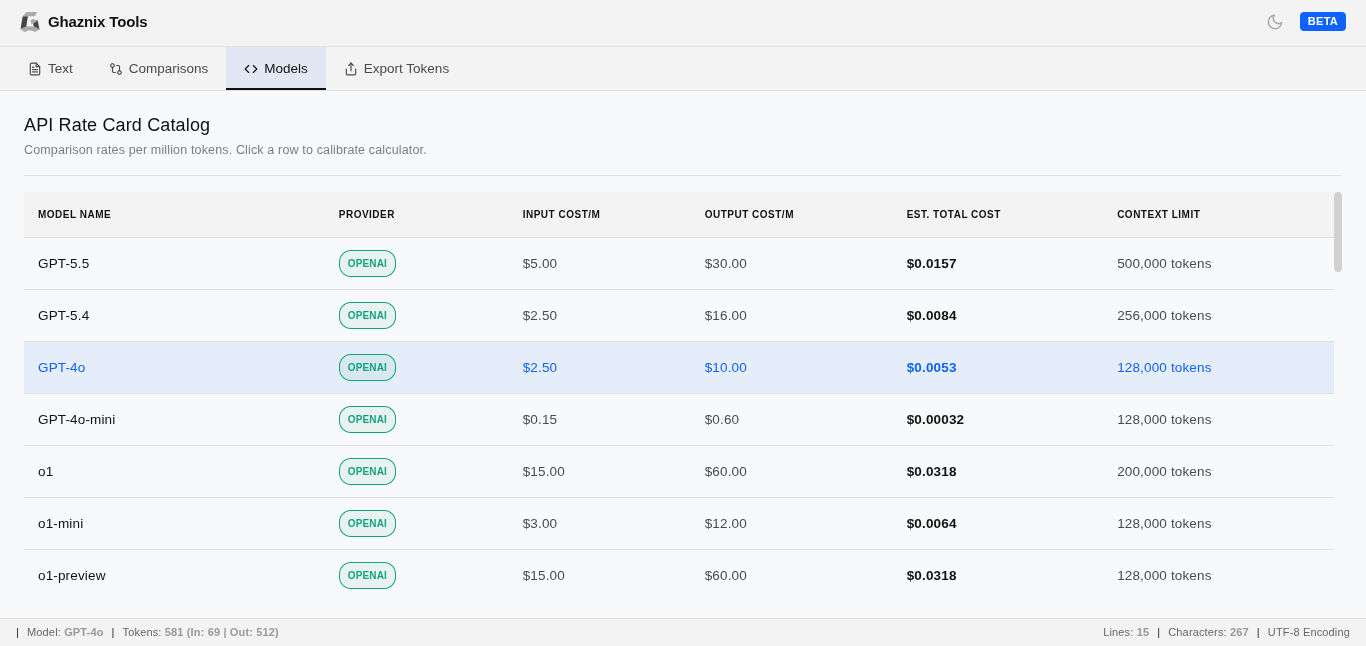
Task: Go to the Export Tokens tab
Action: pyautogui.click(x=397, y=69)
